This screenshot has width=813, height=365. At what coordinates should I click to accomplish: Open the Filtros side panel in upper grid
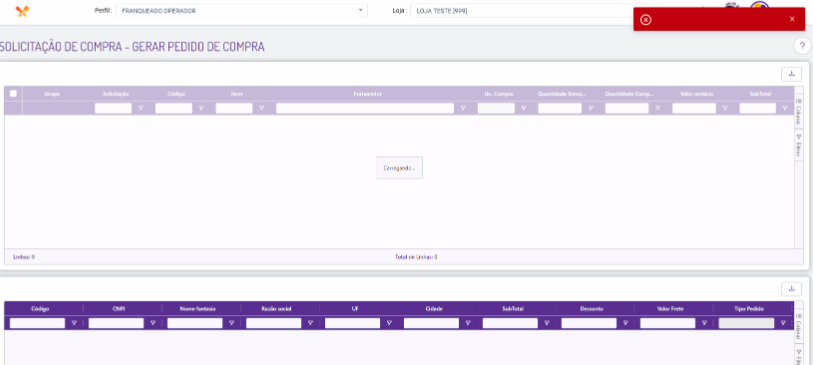coord(798,145)
